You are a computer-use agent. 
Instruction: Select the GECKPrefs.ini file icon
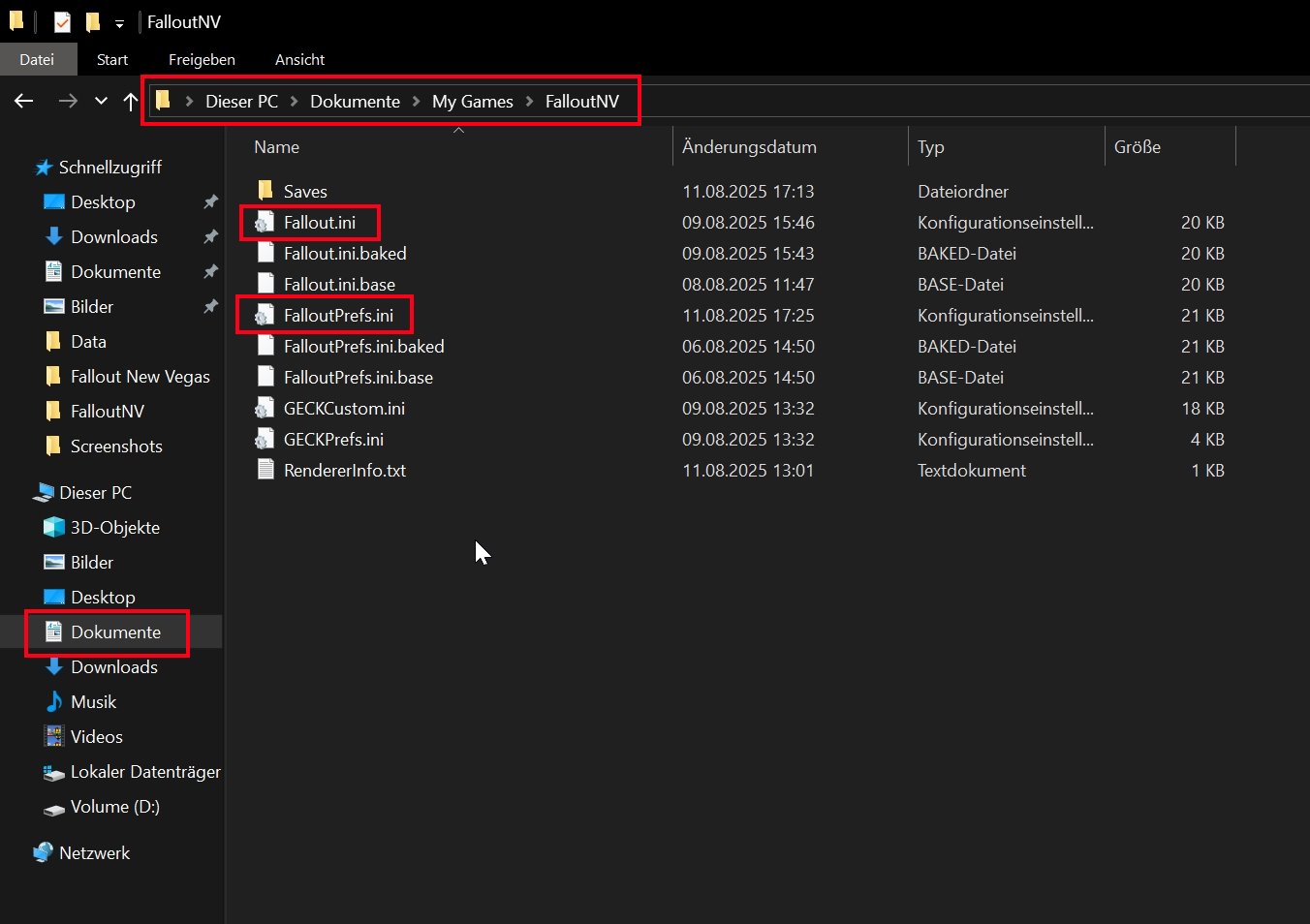265,440
